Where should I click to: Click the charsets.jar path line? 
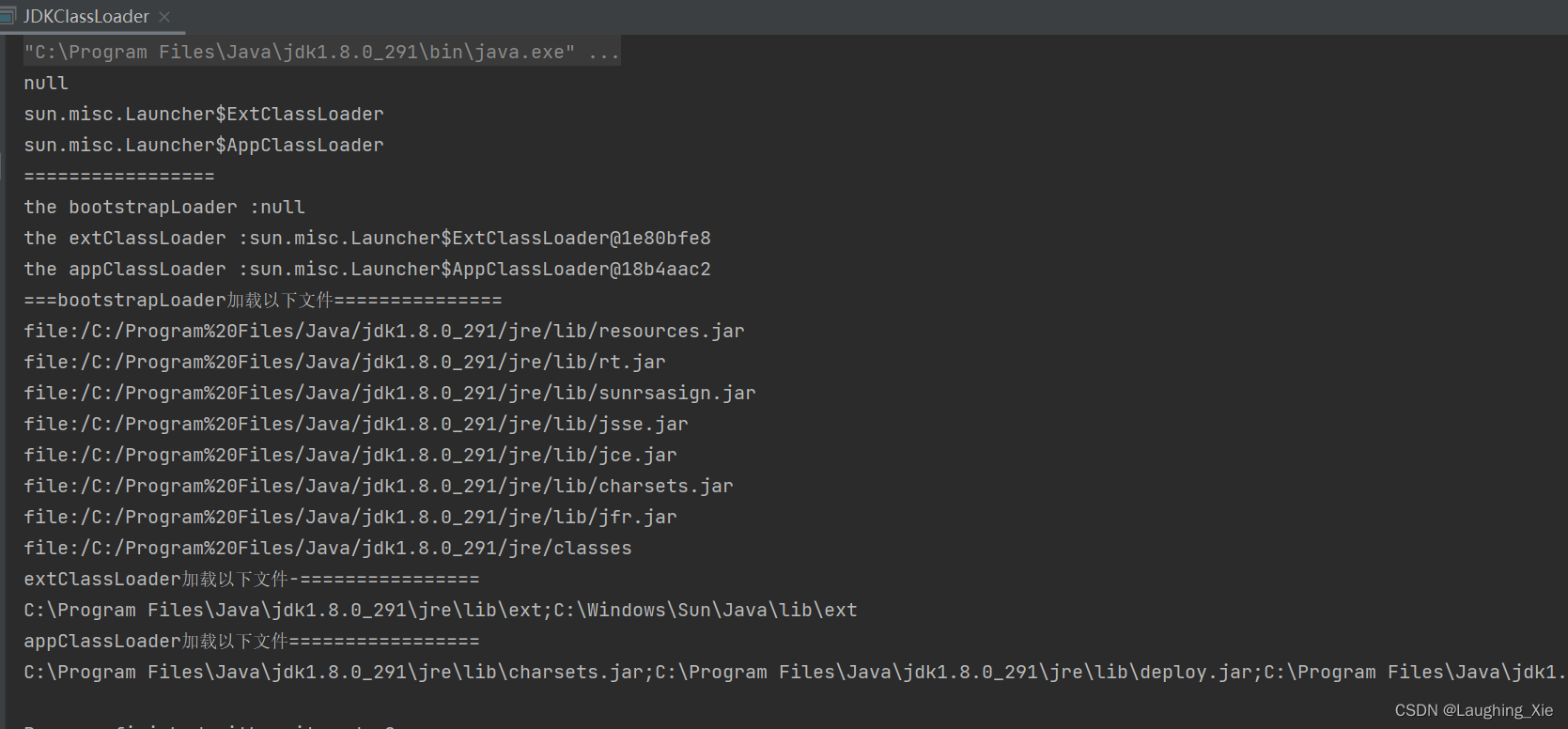[x=378, y=486]
